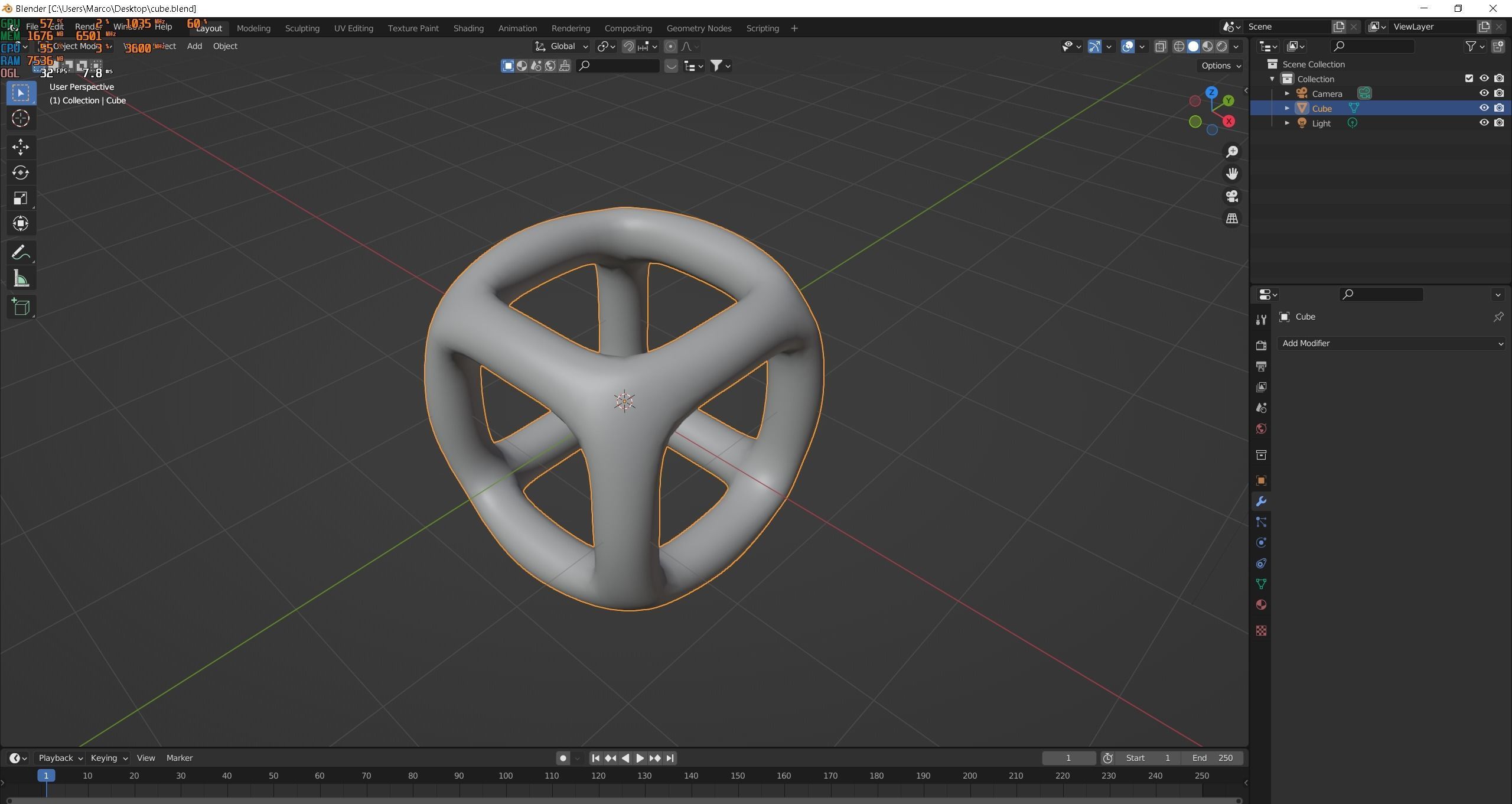Viewport: 1512px width, 804px height.
Task: Select the Move tool in toolbar
Action: pos(21,147)
